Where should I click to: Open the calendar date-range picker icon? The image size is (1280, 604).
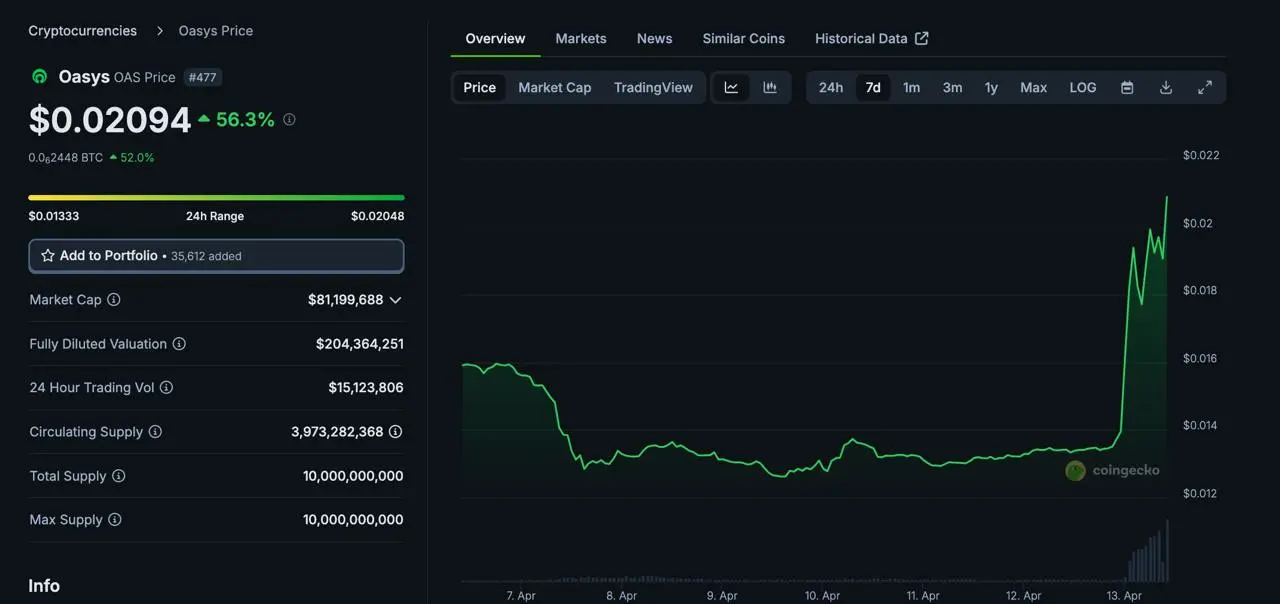1127,87
